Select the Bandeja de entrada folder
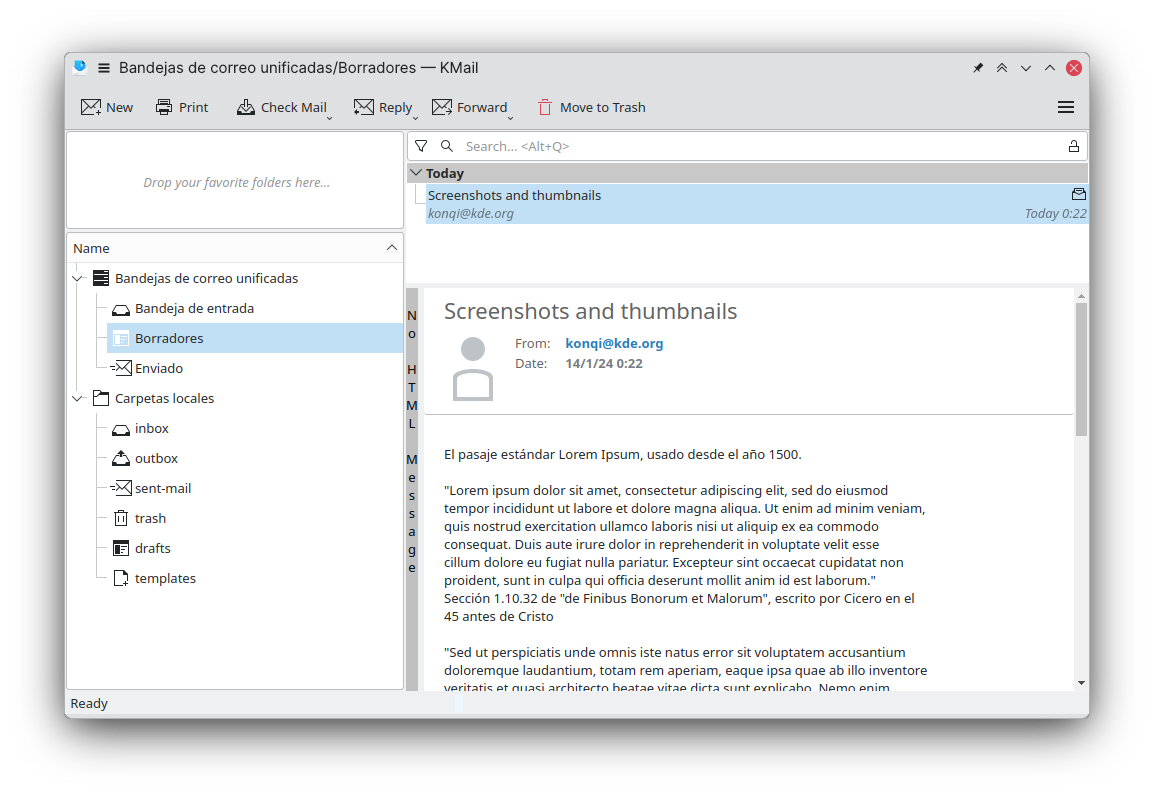The height and width of the screenshot is (795, 1154). (x=194, y=308)
